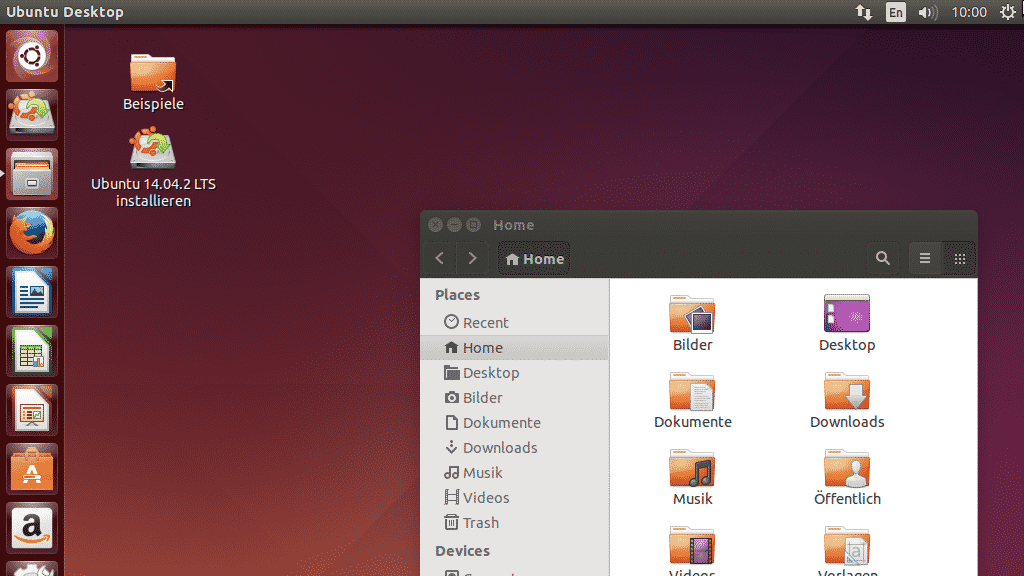Click the Ubuntu Desktop panel title

(x=65, y=12)
